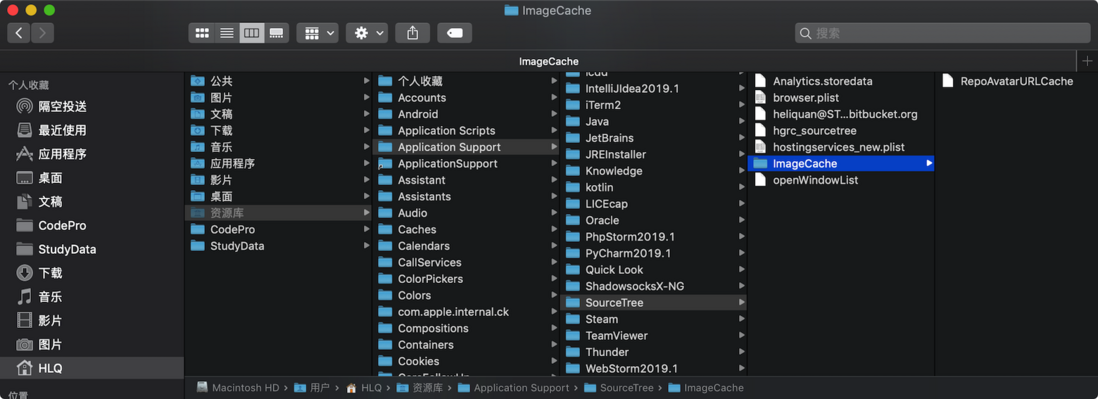The image size is (1098, 399).
Task: Switch to icon view in toolbar
Action: (202, 33)
